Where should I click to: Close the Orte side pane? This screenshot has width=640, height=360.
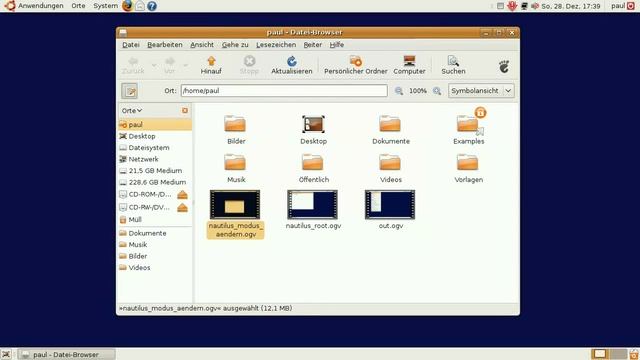pyautogui.click(x=185, y=111)
